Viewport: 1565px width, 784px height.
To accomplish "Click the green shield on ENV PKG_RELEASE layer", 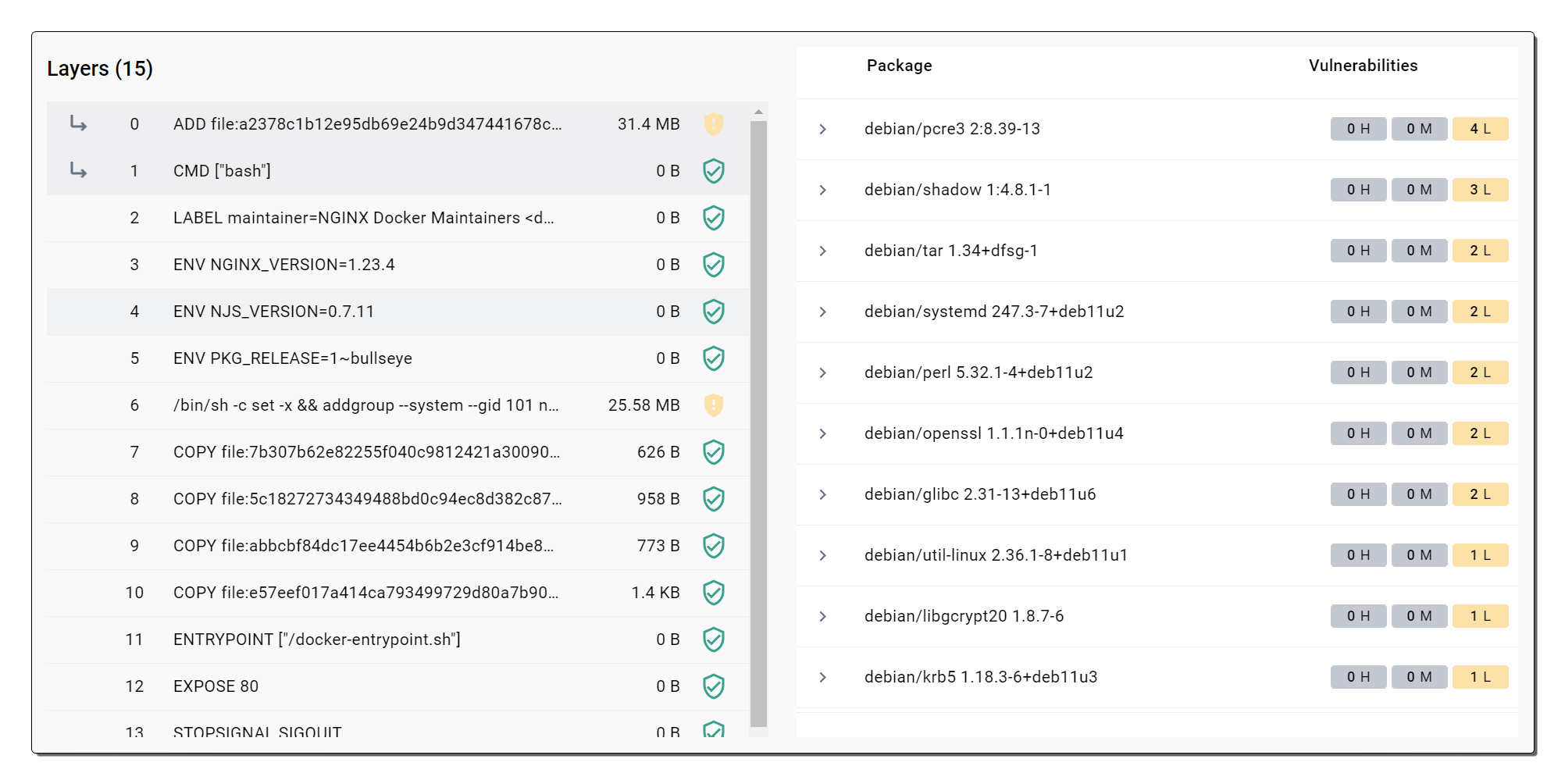I will [x=713, y=358].
